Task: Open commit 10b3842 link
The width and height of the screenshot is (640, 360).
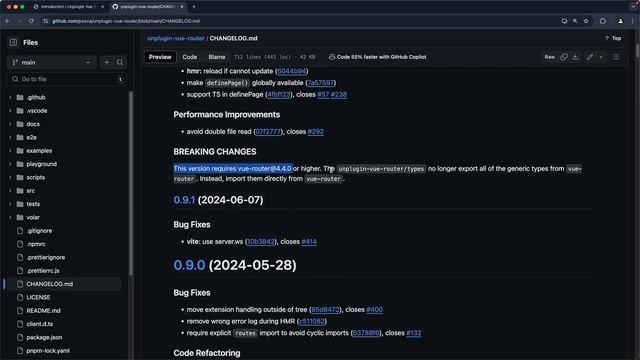Action: [x=261, y=242]
